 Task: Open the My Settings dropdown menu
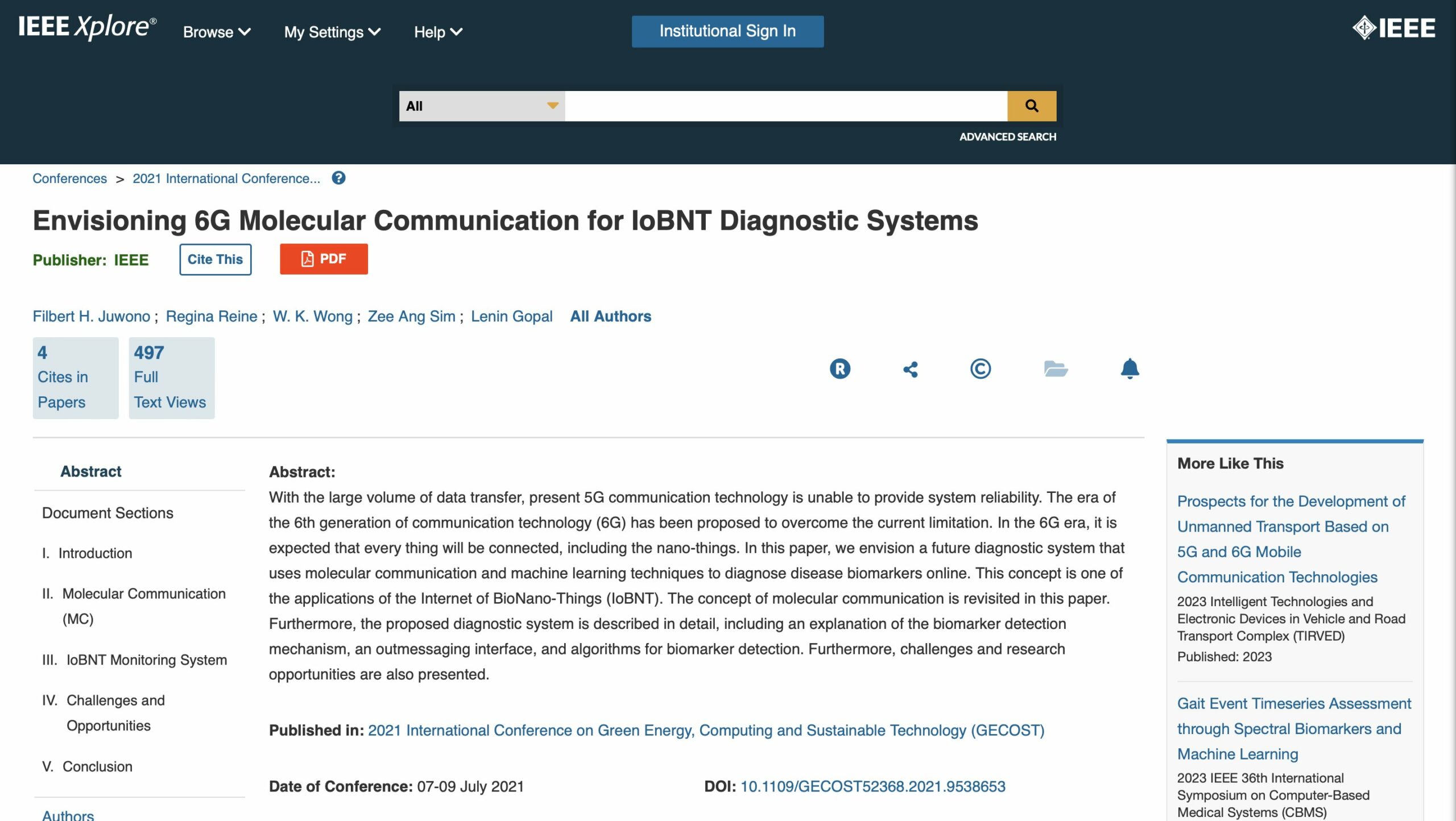pyautogui.click(x=332, y=32)
